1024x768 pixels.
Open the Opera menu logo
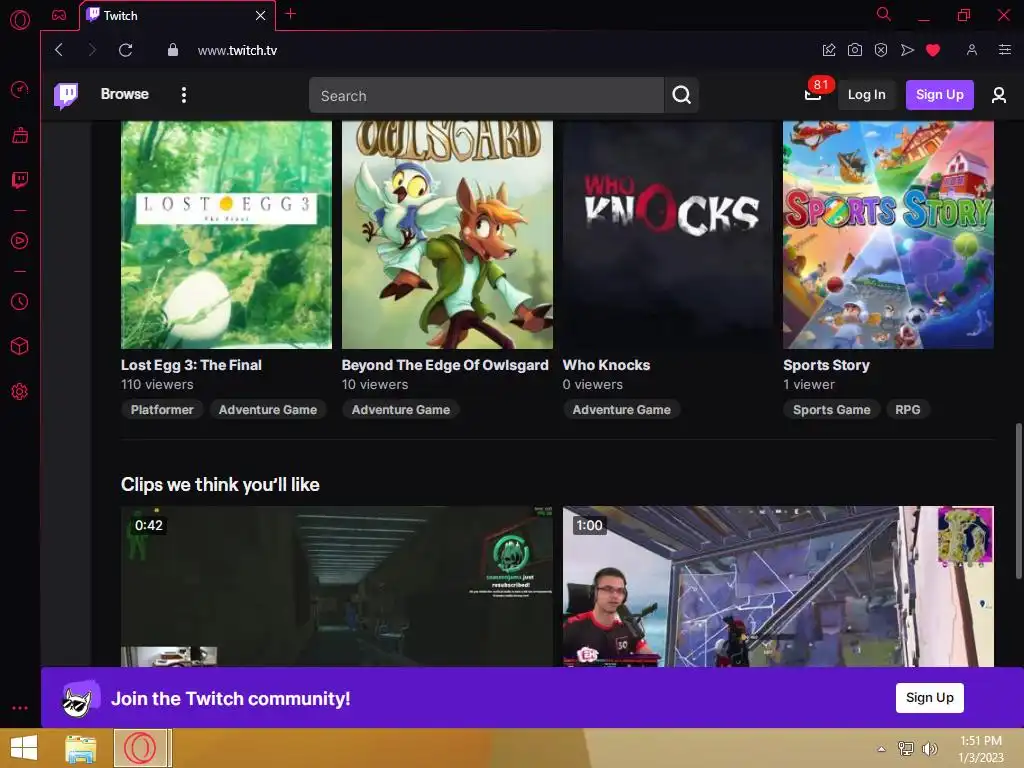[x=20, y=20]
